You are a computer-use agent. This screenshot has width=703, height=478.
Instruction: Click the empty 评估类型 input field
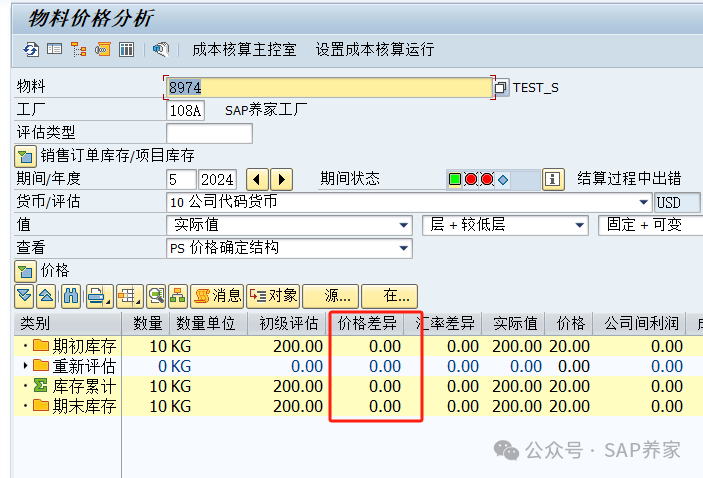tap(209, 133)
